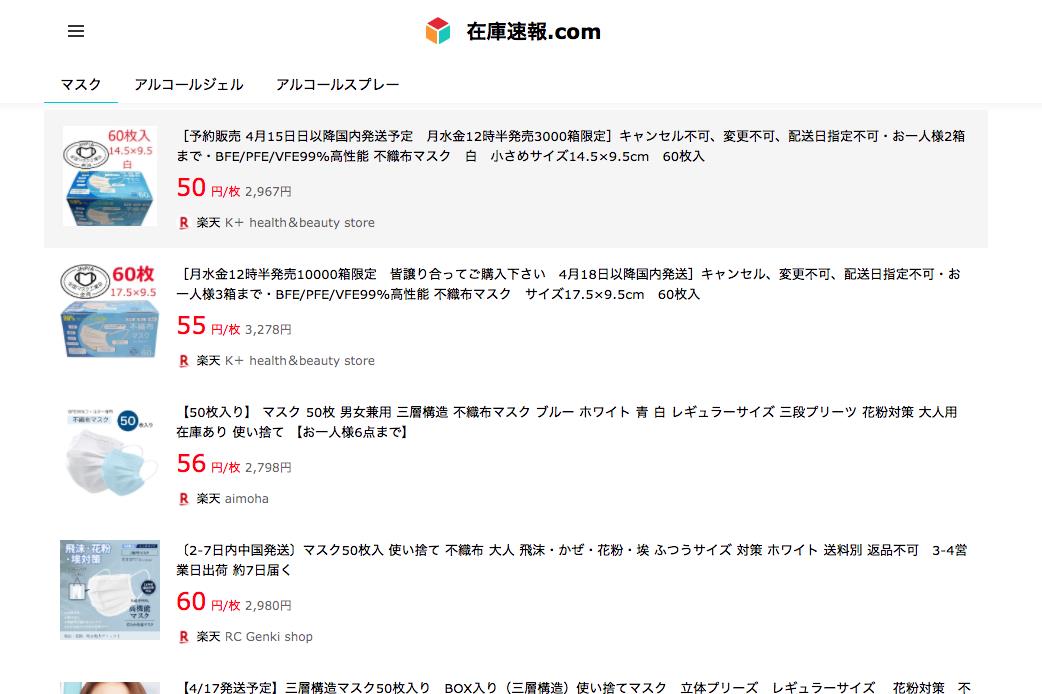Click the 在庫速報.com site title text

534,31
